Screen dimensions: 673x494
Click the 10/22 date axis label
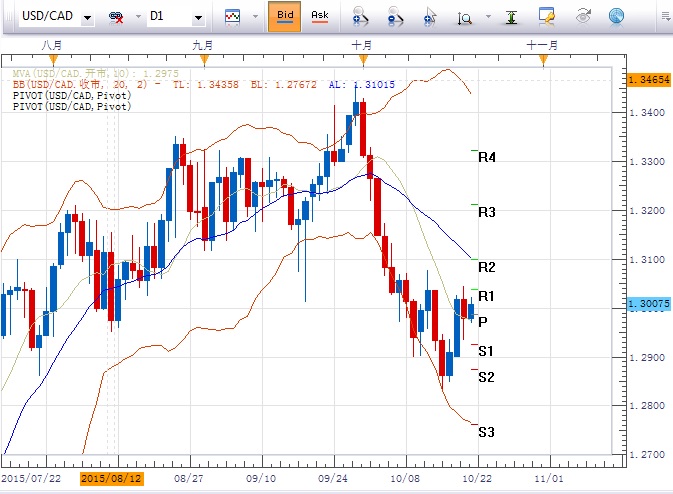coord(477,479)
